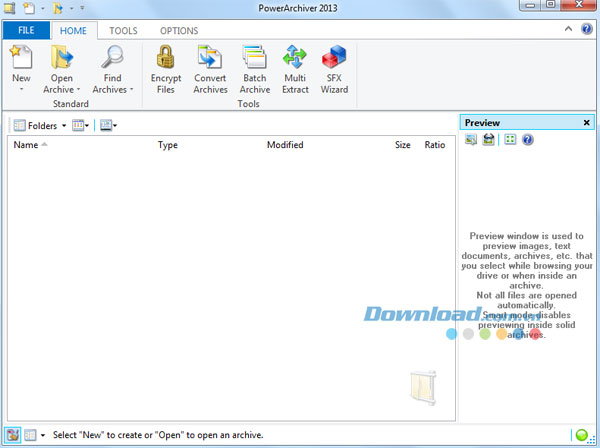Switch to the TOOLS ribbon tab
This screenshot has width=600, height=448.
pos(123,31)
